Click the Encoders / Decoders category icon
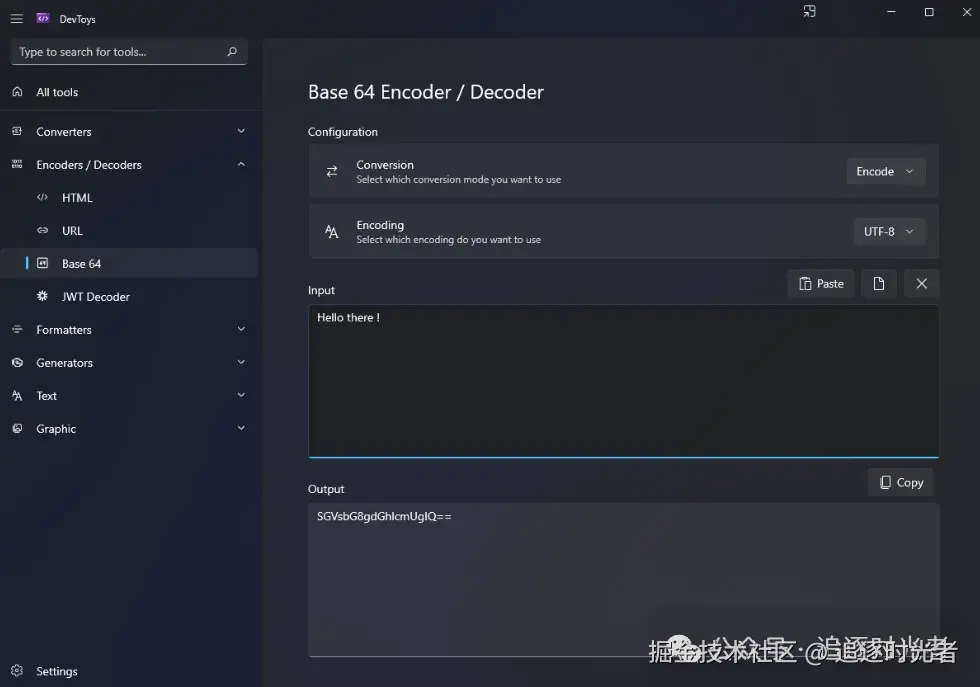This screenshot has height=687, width=980. pyautogui.click(x=18, y=164)
